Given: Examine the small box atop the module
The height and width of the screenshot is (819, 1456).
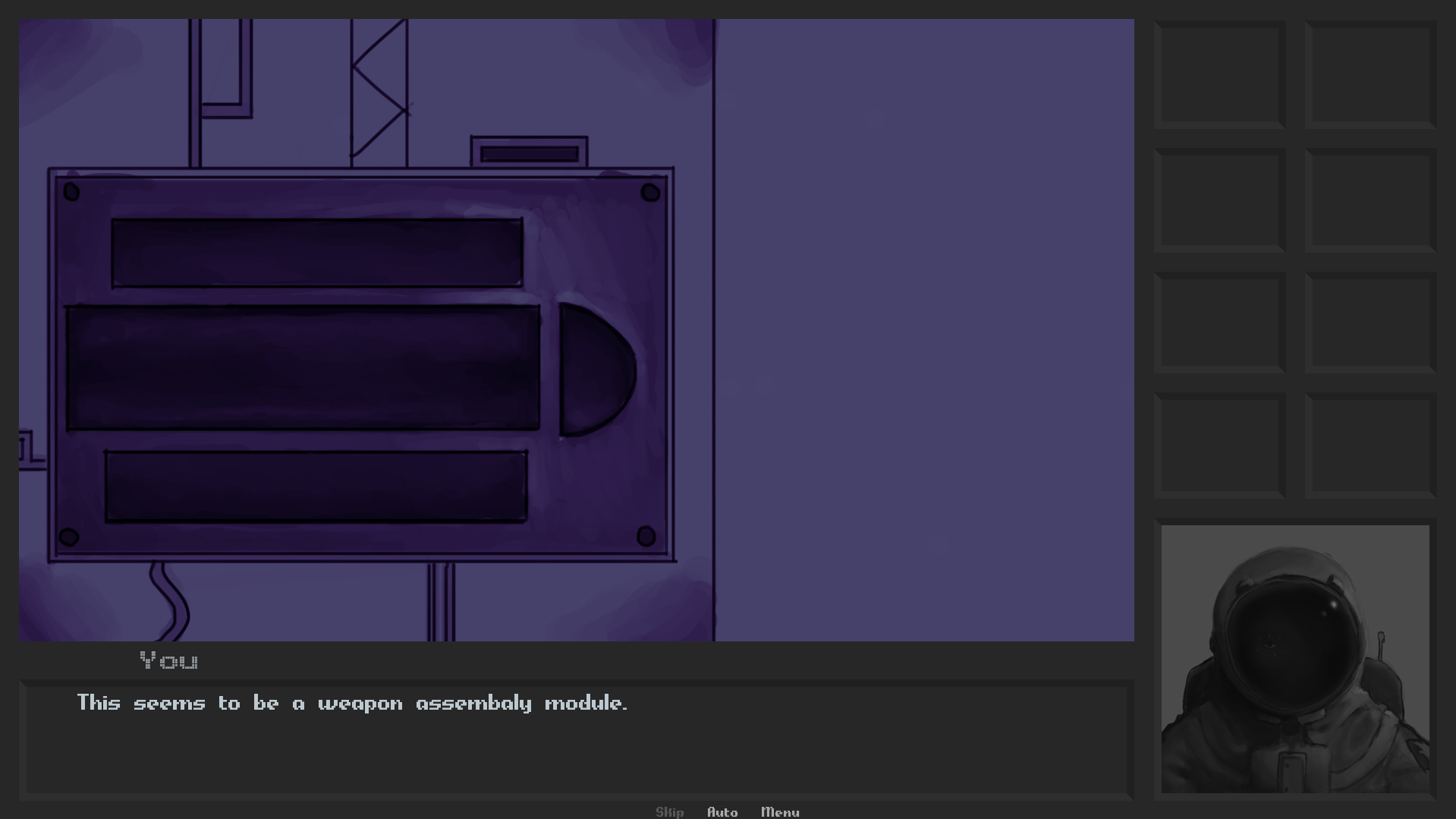Looking at the screenshot, I should 529,152.
